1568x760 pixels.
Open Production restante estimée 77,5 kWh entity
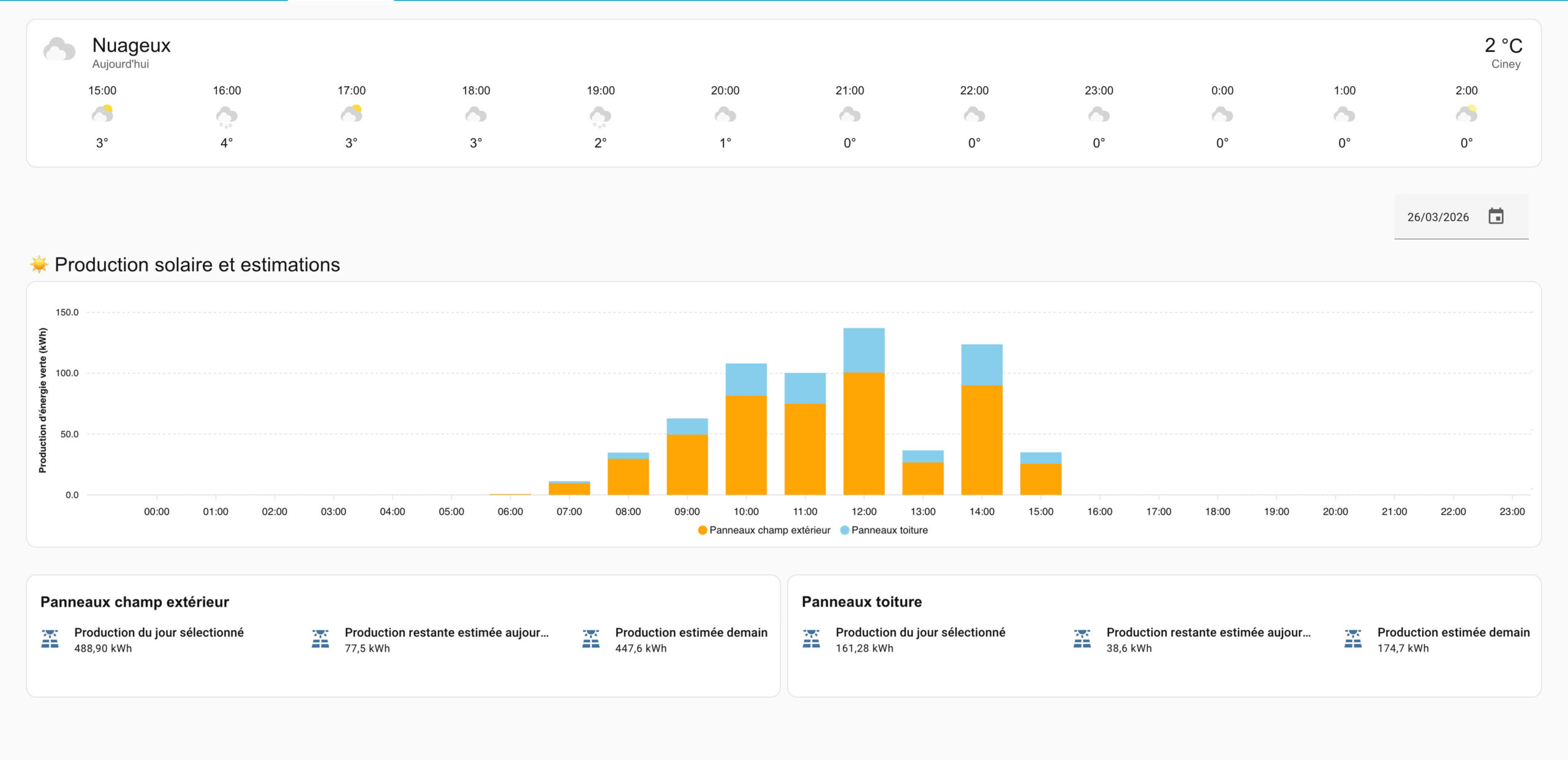pyautogui.click(x=446, y=639)
